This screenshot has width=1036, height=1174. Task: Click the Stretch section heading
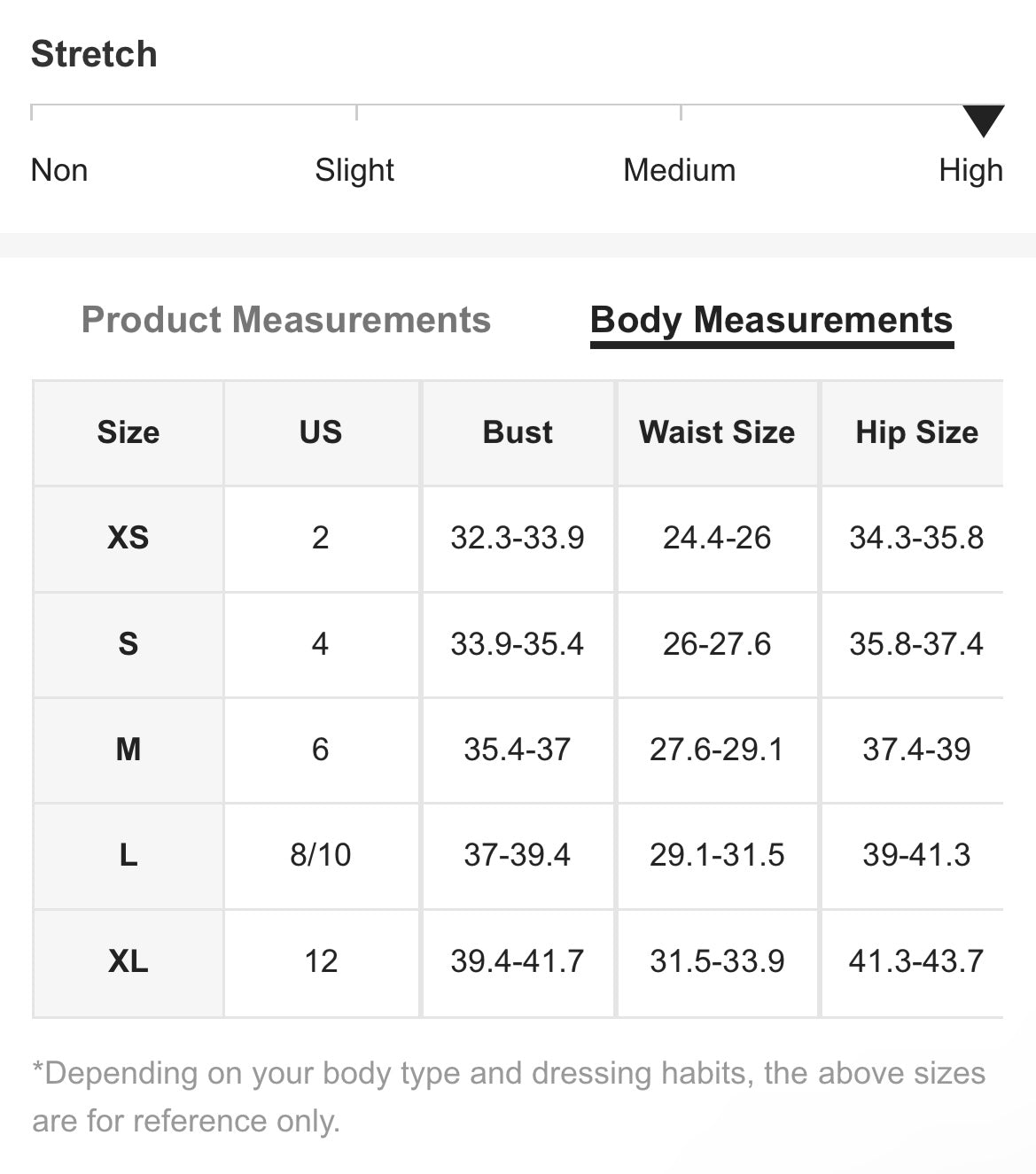tap(94, 54)
